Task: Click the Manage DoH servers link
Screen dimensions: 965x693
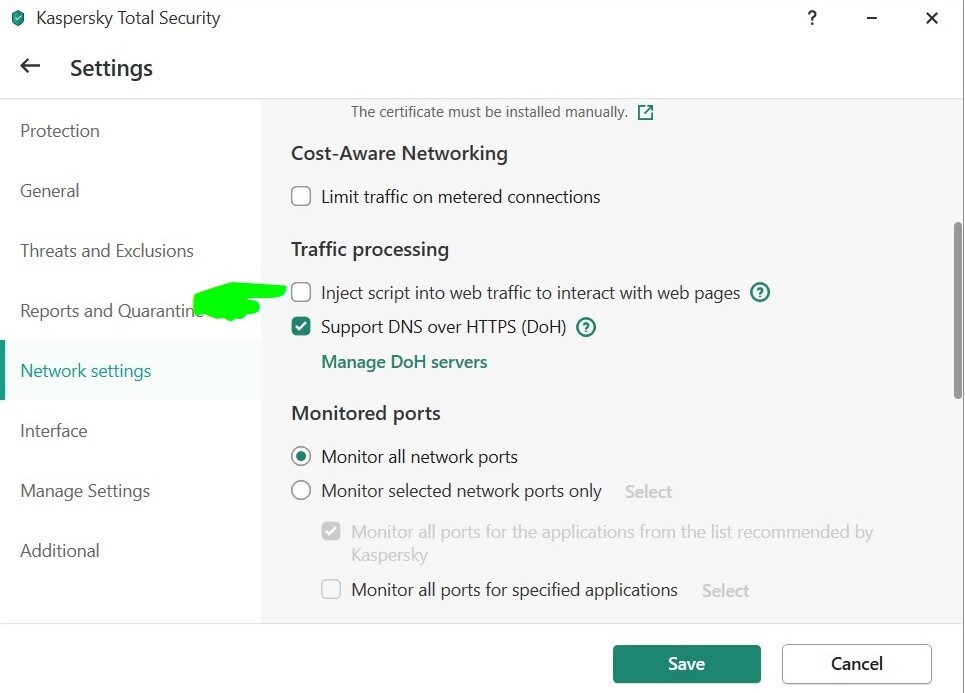Action: coord(404,362)
